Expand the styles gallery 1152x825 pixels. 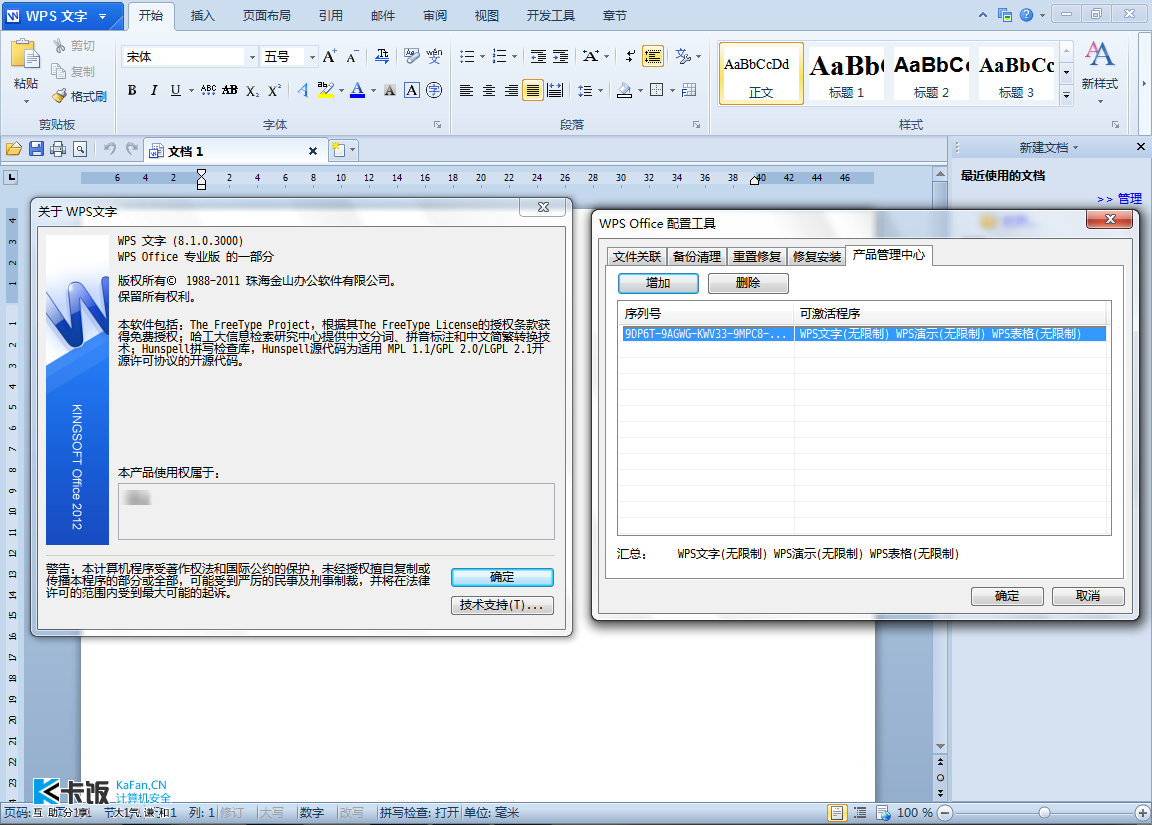click(x=1066, y=96)
